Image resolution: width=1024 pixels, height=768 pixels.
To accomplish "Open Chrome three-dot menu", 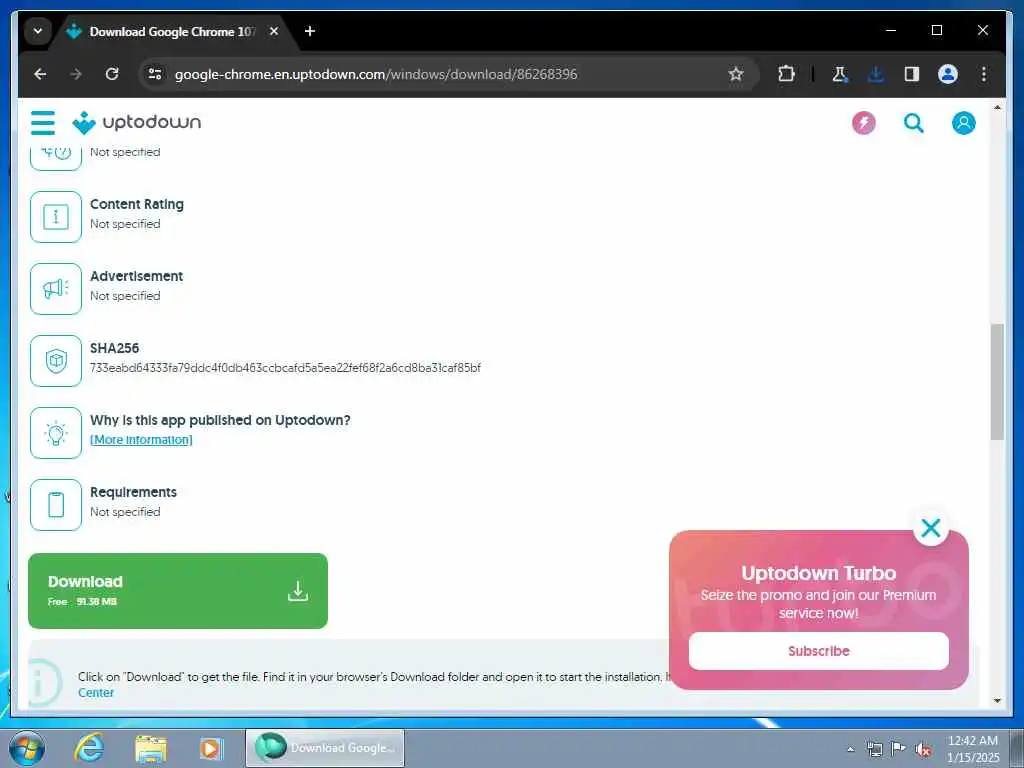I will tap(984, 74).
